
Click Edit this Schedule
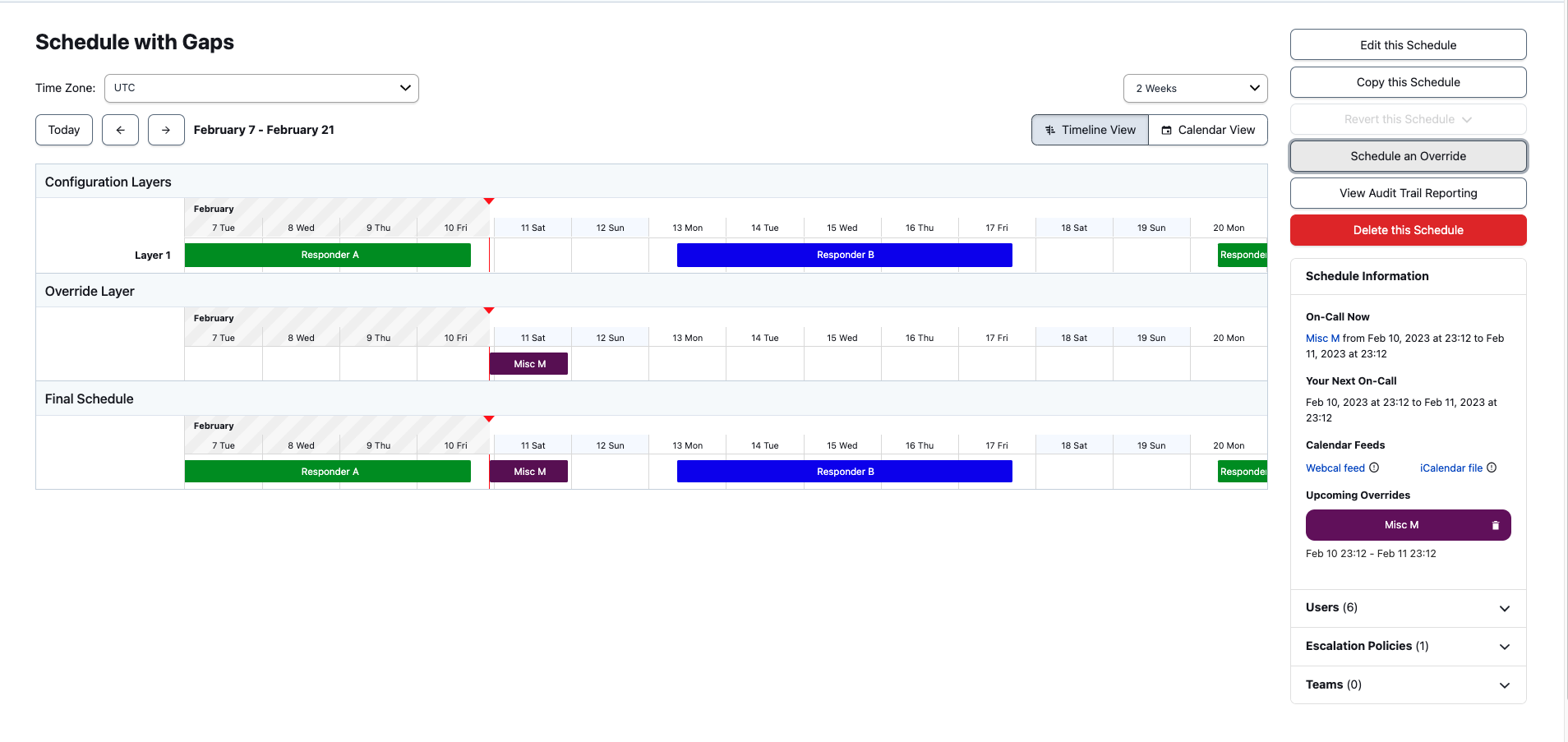point(1407,44)
